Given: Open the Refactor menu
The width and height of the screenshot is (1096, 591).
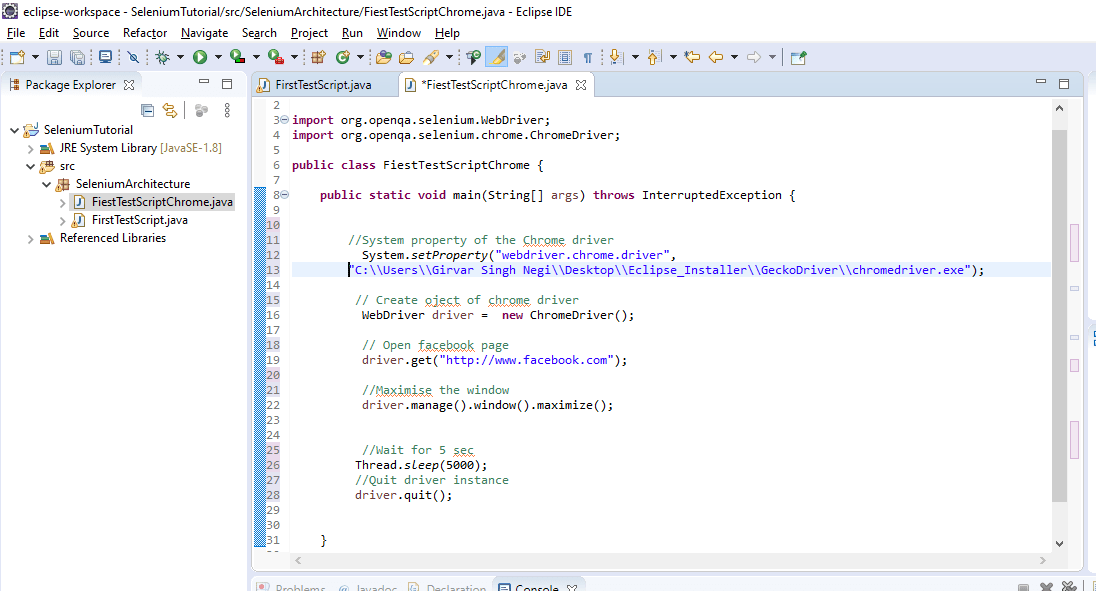Looking at the screenshot, I should click(145, 33).
